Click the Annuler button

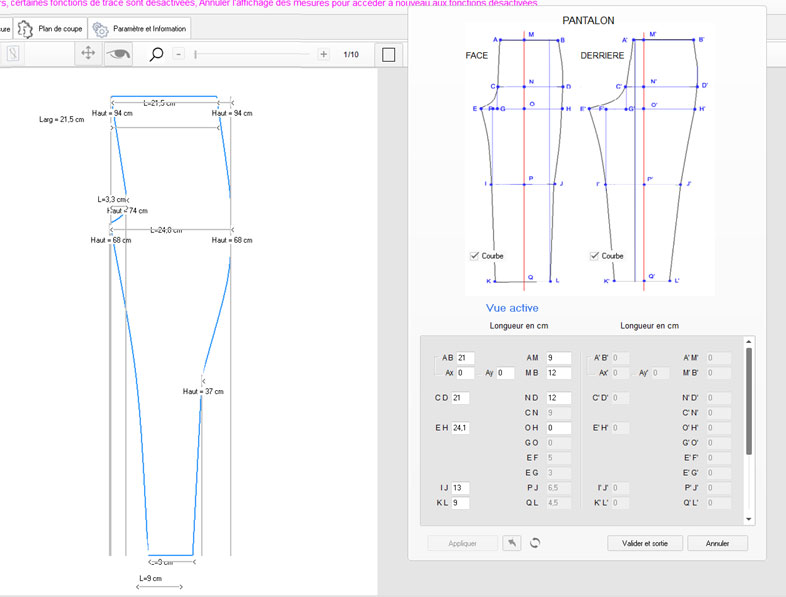pos(717,543)
